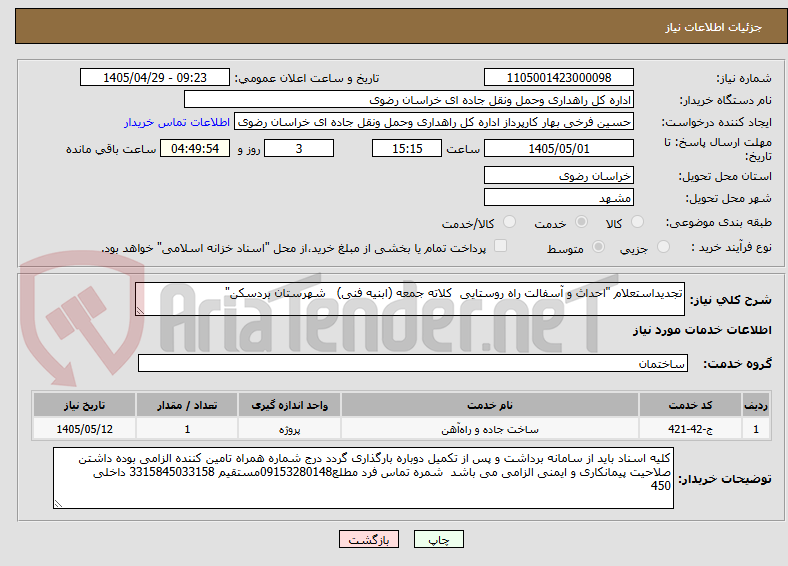Click the اطلاعات خدمات مورد نیاز section heading

702,330
